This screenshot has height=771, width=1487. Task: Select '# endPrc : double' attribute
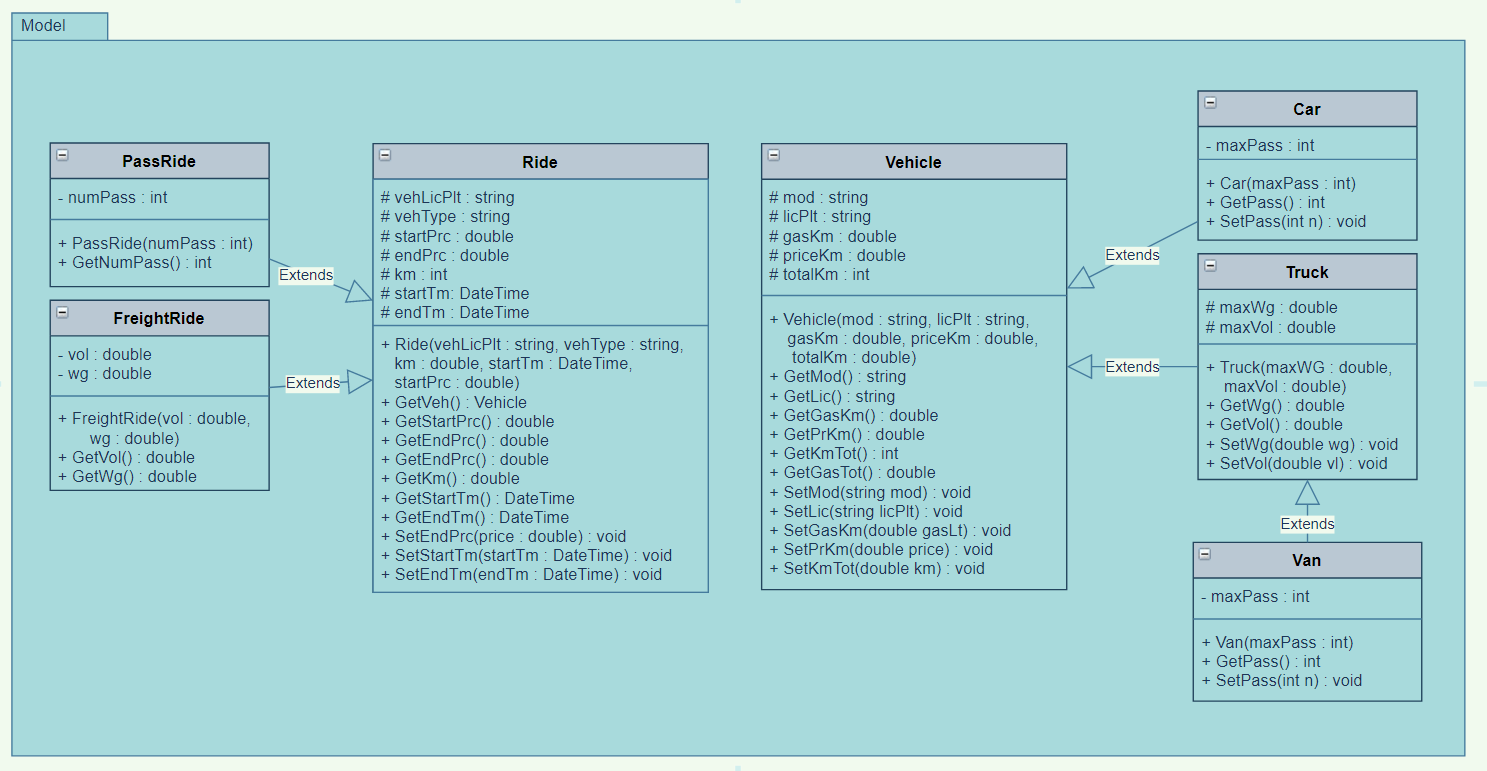444,255
